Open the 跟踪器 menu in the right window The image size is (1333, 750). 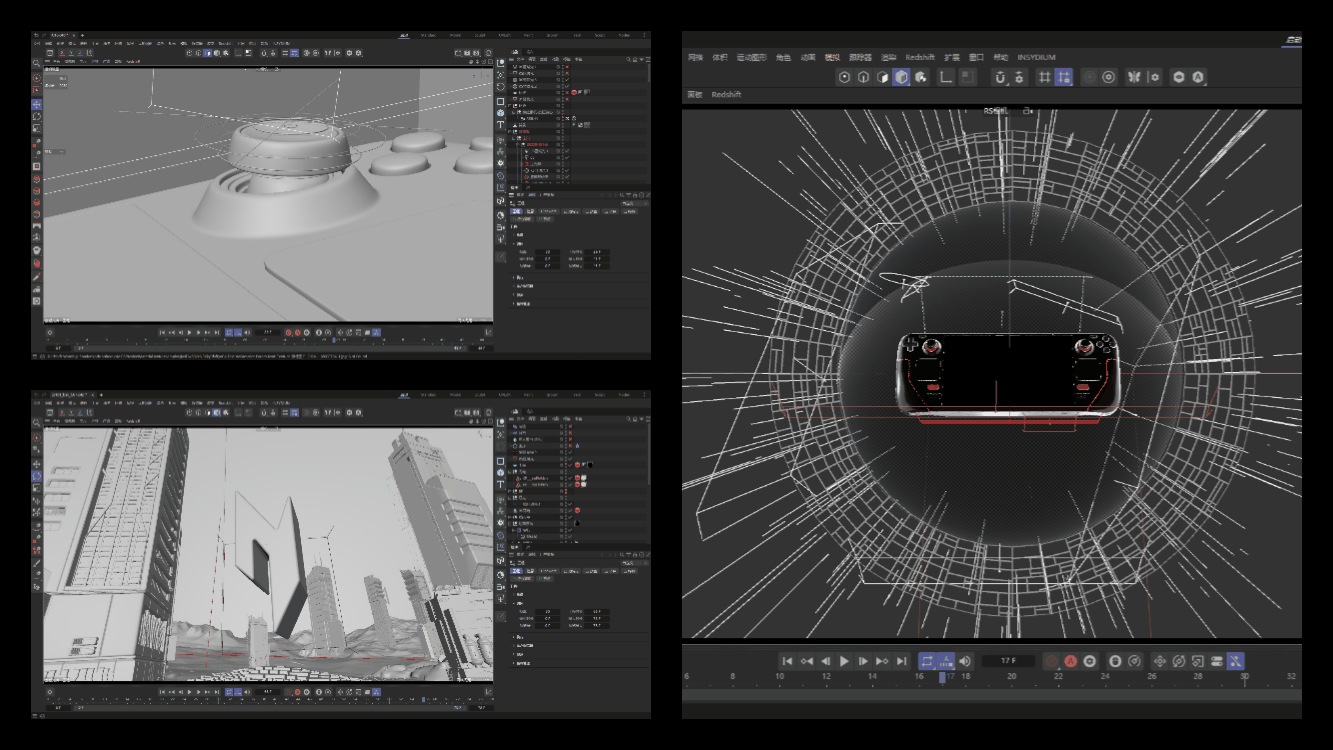pyautogui.click(x=860, y=57)
